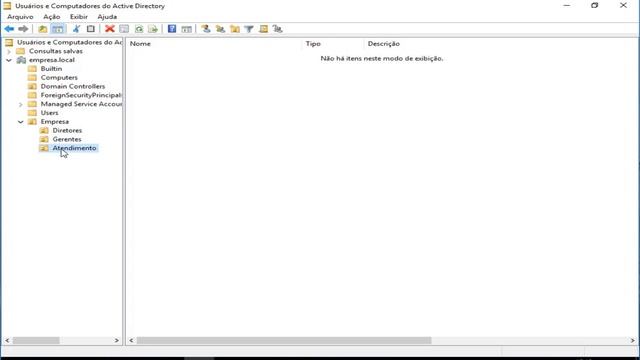
Task: Select the Users container
Action: (49, 113)
